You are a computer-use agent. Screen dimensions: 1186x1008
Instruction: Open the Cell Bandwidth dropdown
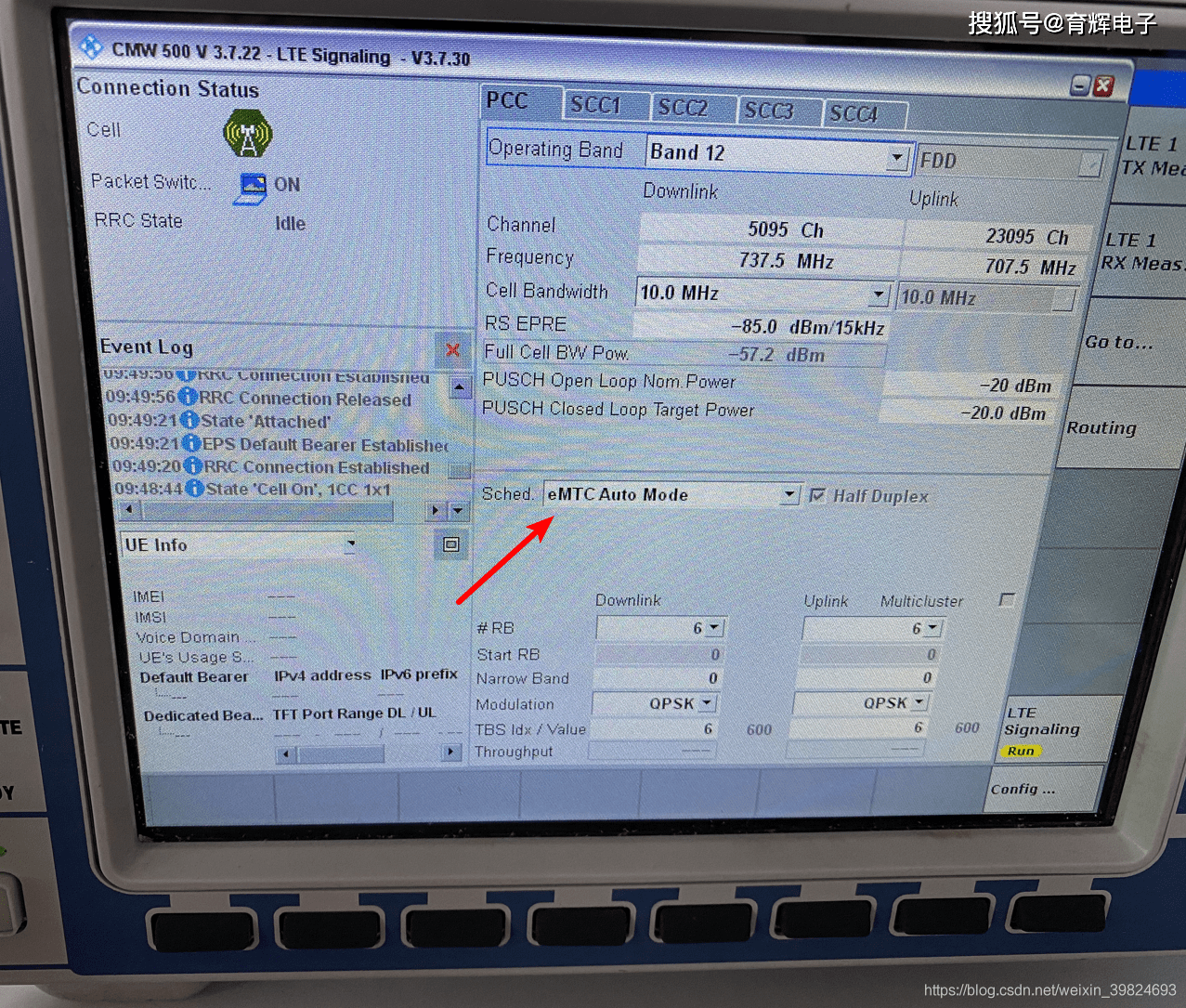point(879,294)
